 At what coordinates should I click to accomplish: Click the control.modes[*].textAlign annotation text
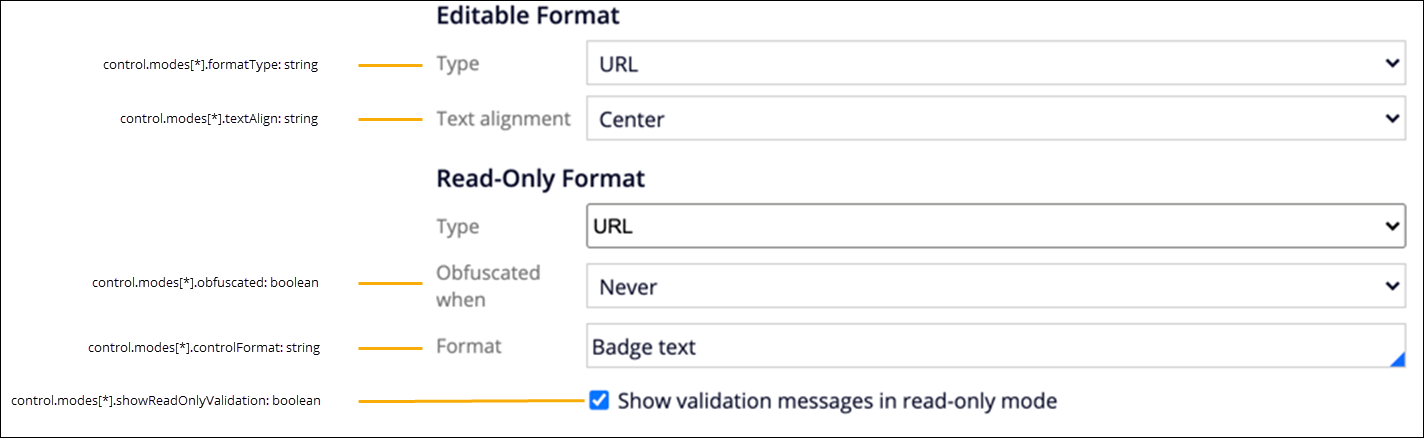pyautogui.click(x=219, y=119)
